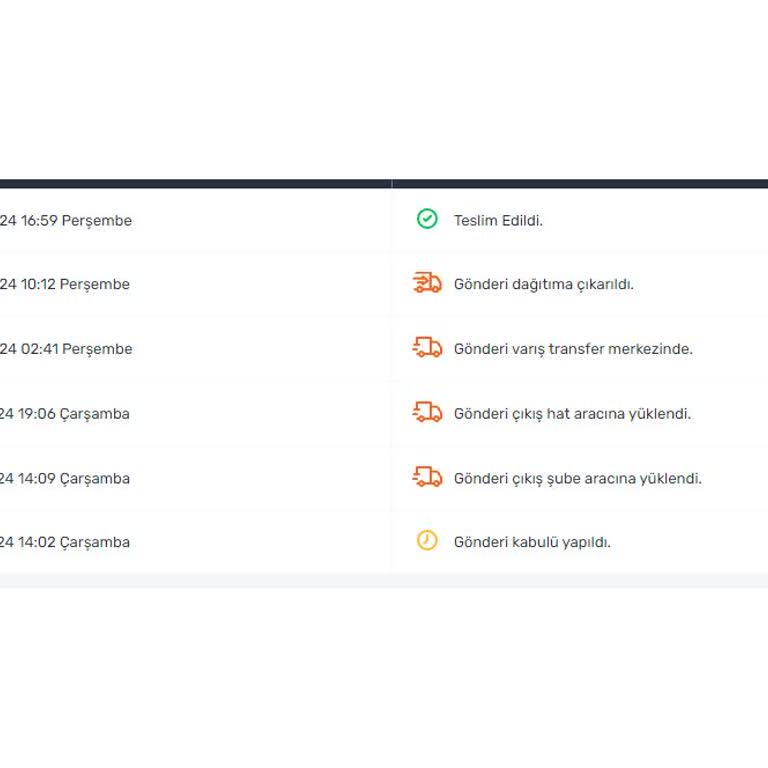Select the 'Teslim Edildi.' status text
Viewport: 768px width, 768px height.
(498, 220)
